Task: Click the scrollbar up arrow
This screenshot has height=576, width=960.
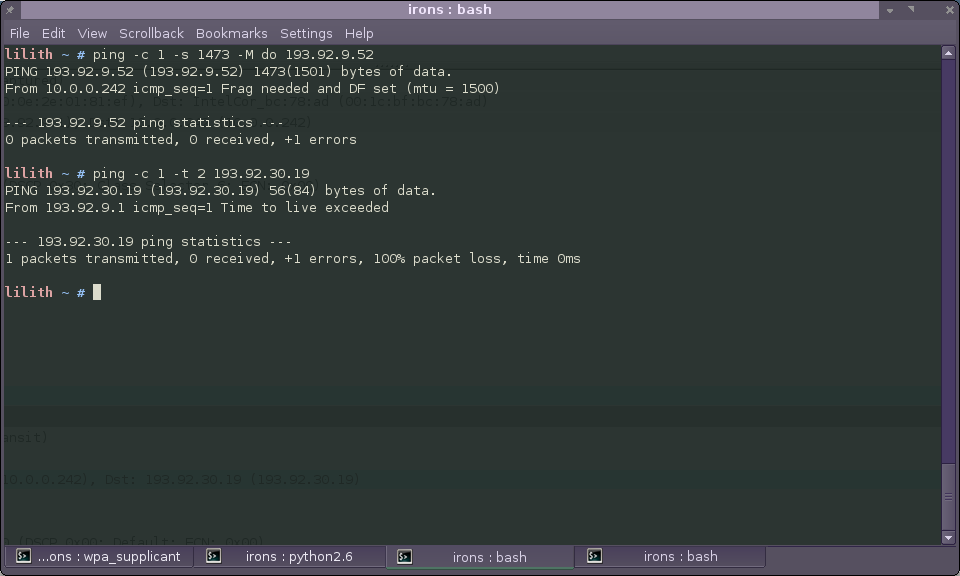Action: 948,53
